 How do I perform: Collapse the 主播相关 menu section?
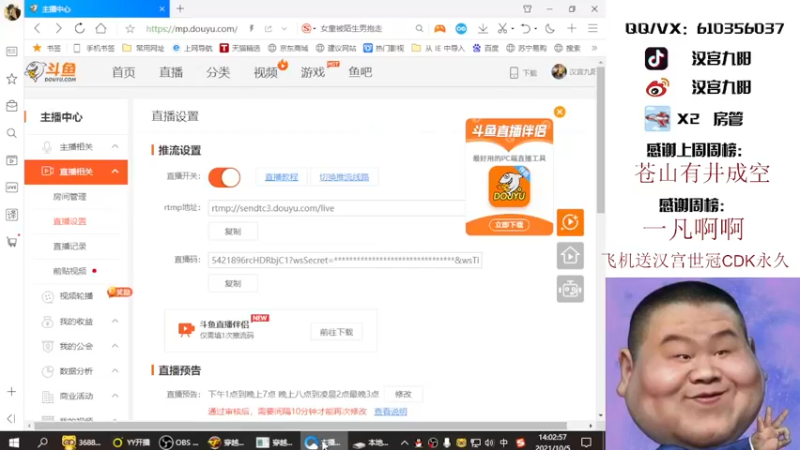click(x=115, y=146)
